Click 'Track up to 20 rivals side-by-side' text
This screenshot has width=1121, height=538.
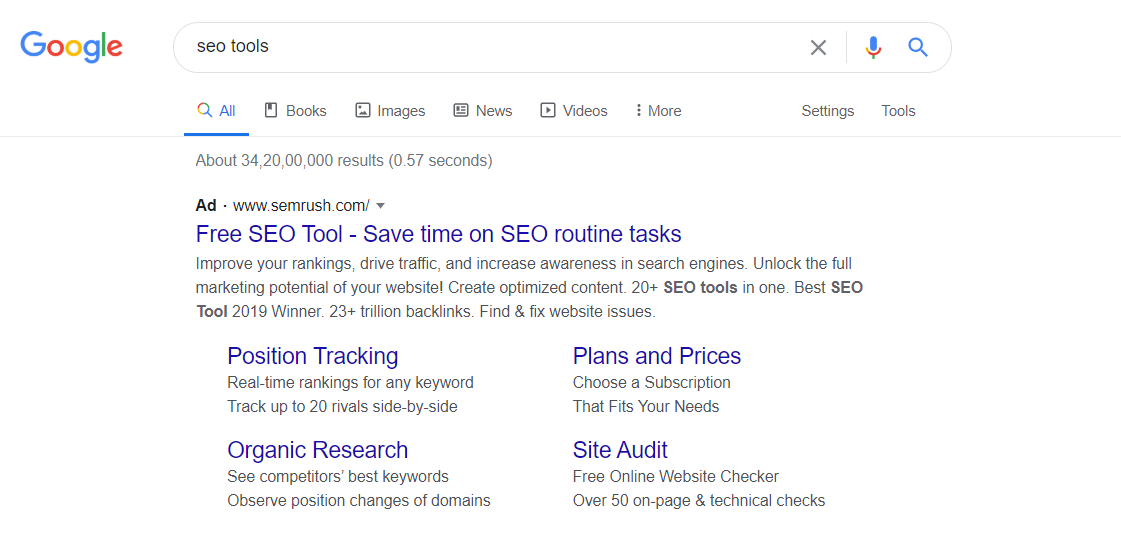click(342, 407)
